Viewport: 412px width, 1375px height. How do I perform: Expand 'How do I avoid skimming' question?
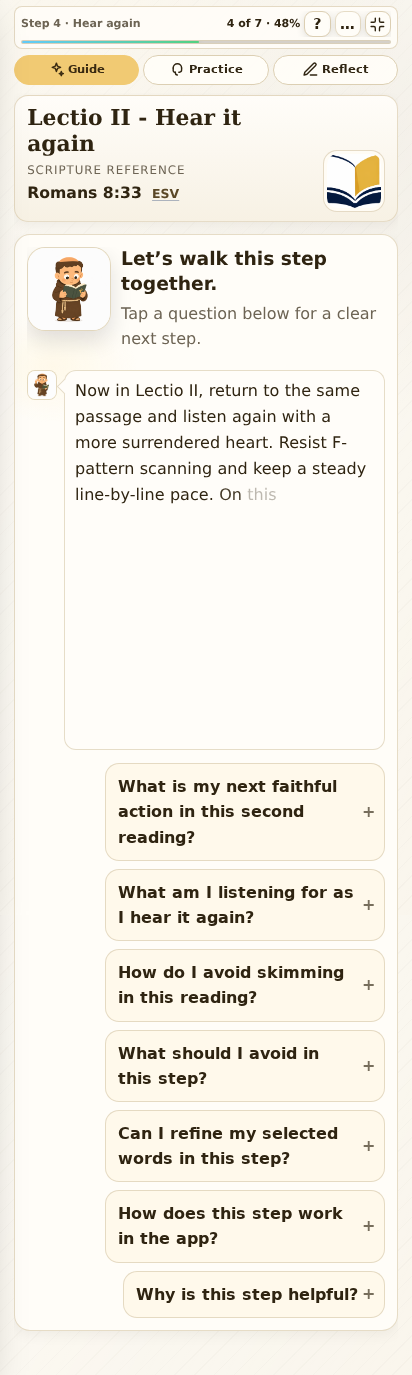click(x=245, y=985)
